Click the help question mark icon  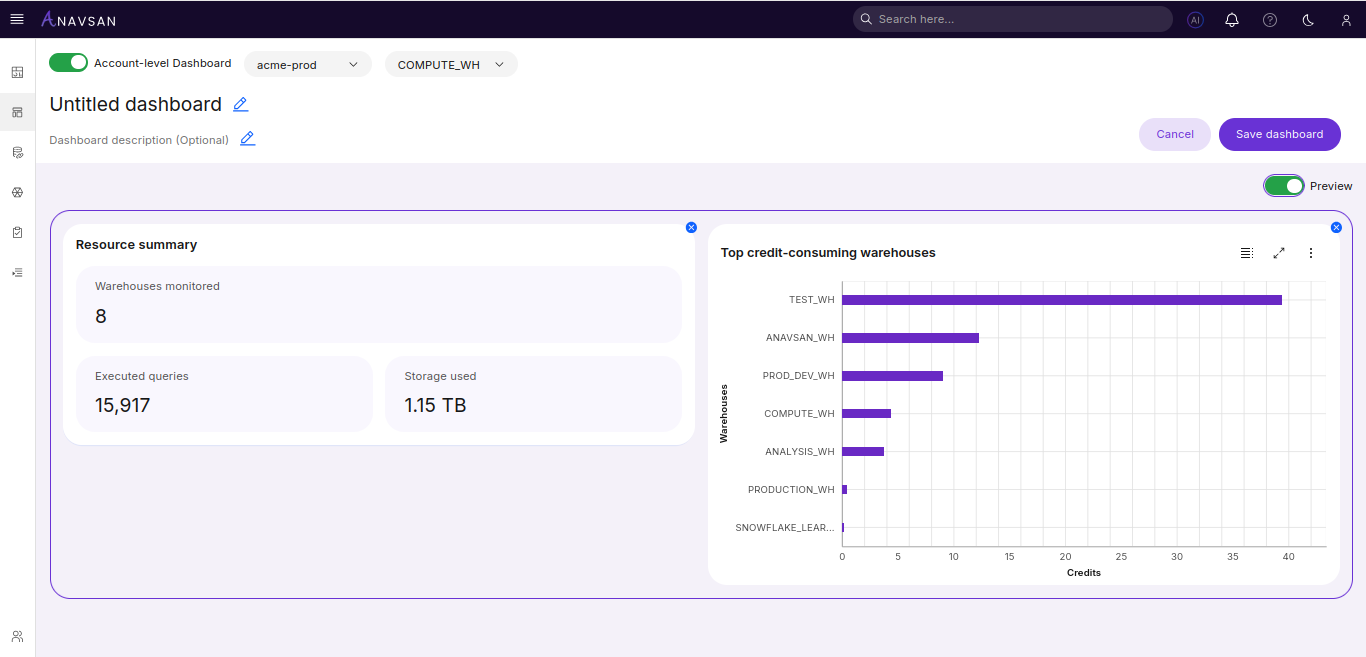pyautogui.click(x=1270, y=19)
